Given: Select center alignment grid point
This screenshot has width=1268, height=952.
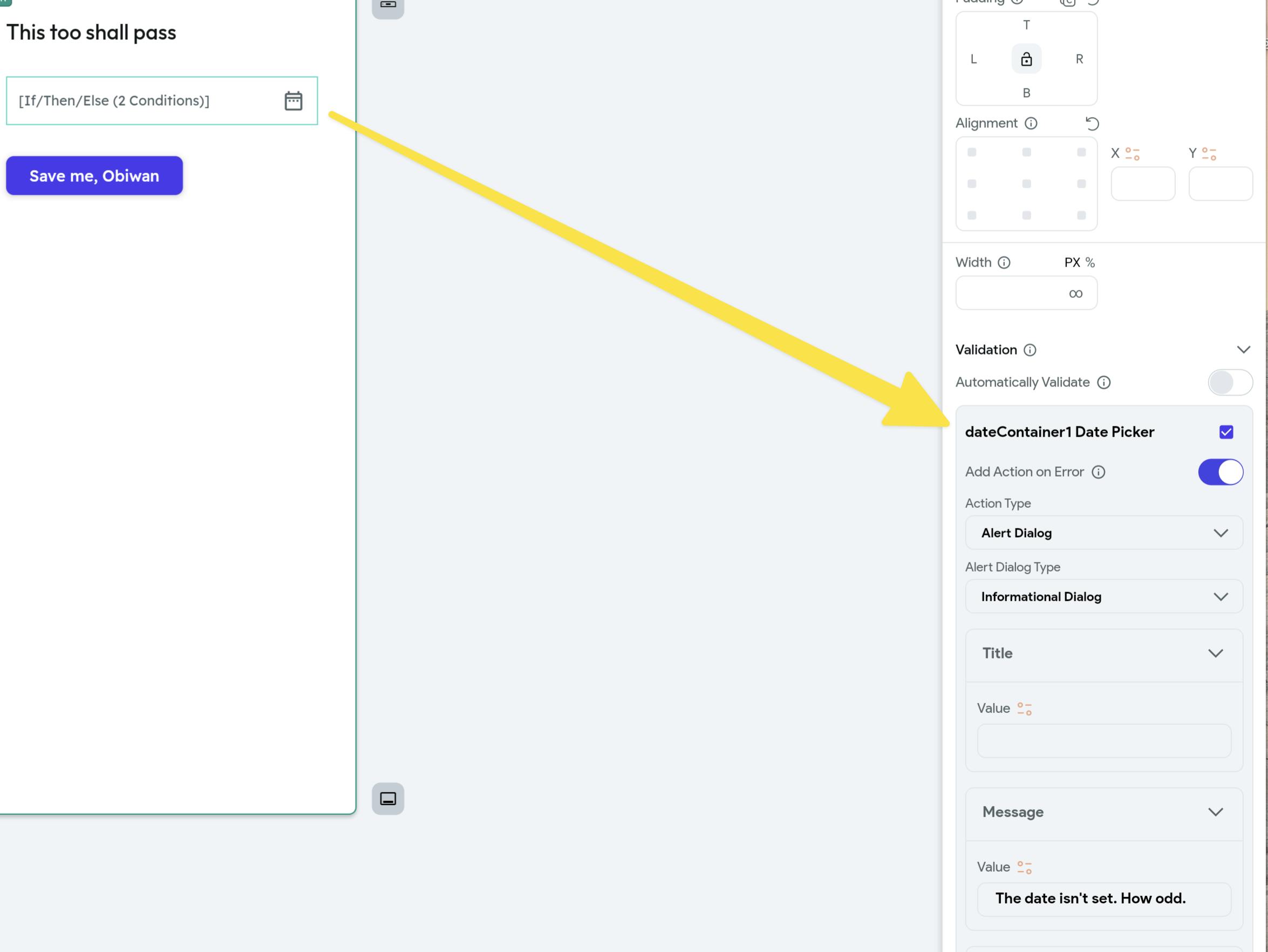Looking at the screenshot, I should 1026,184.
